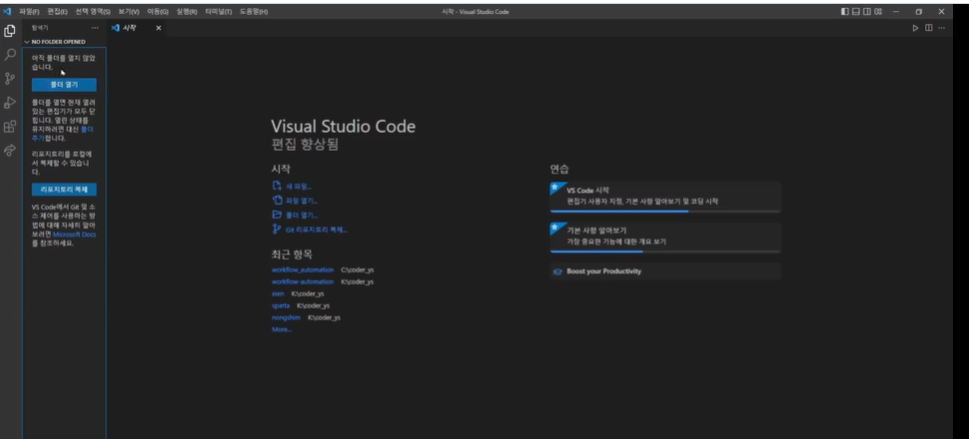Click the Git 리포지토리 복제... link
This screenshot has width=969, height=439.
[316, 230]
